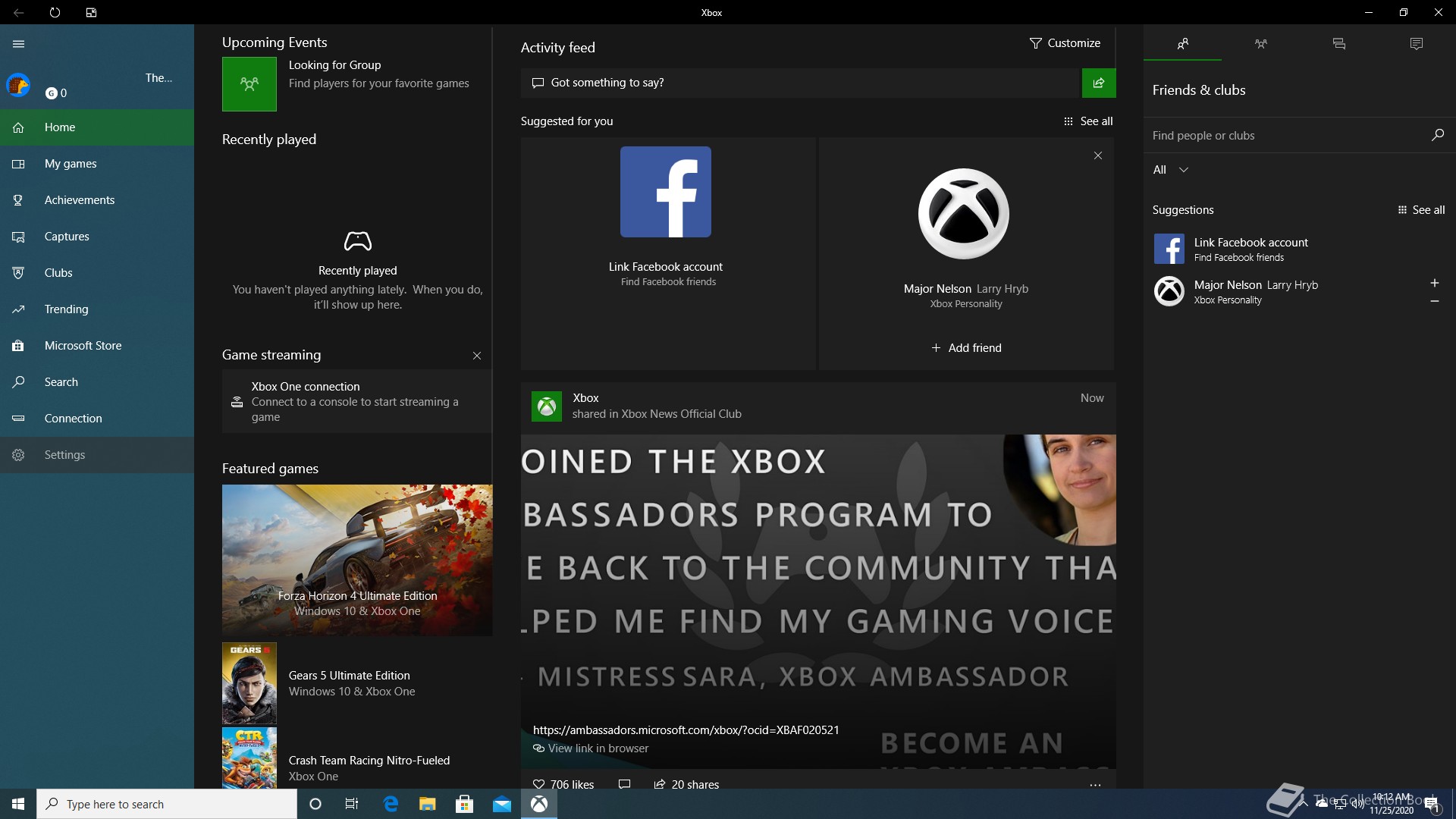Share the Xbox post with 20 shares
The height and width of the screenshot is (819, 1456).
tap(686, 784)
